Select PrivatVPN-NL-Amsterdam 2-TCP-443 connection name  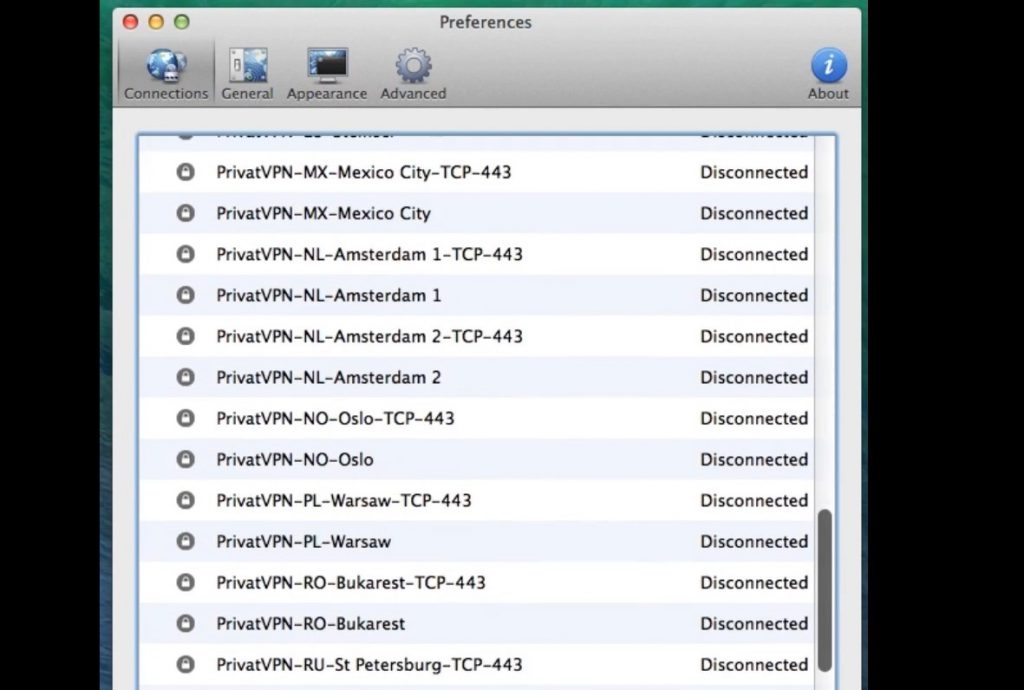(370, 336)
